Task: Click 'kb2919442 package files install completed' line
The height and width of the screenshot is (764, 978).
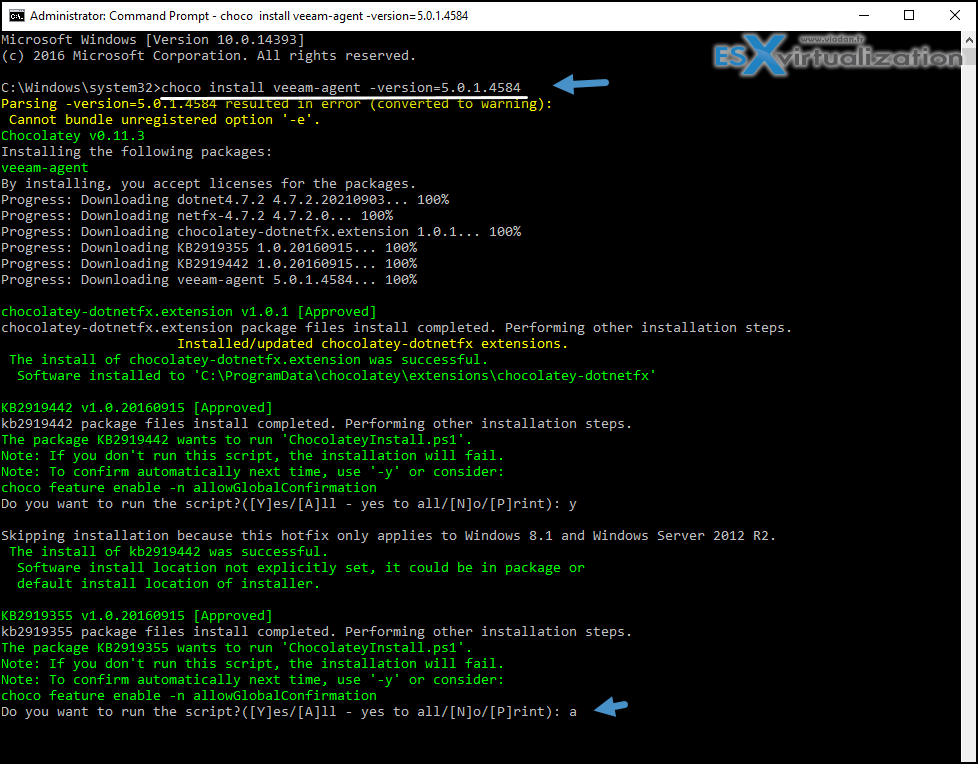Action: [316, 424]
